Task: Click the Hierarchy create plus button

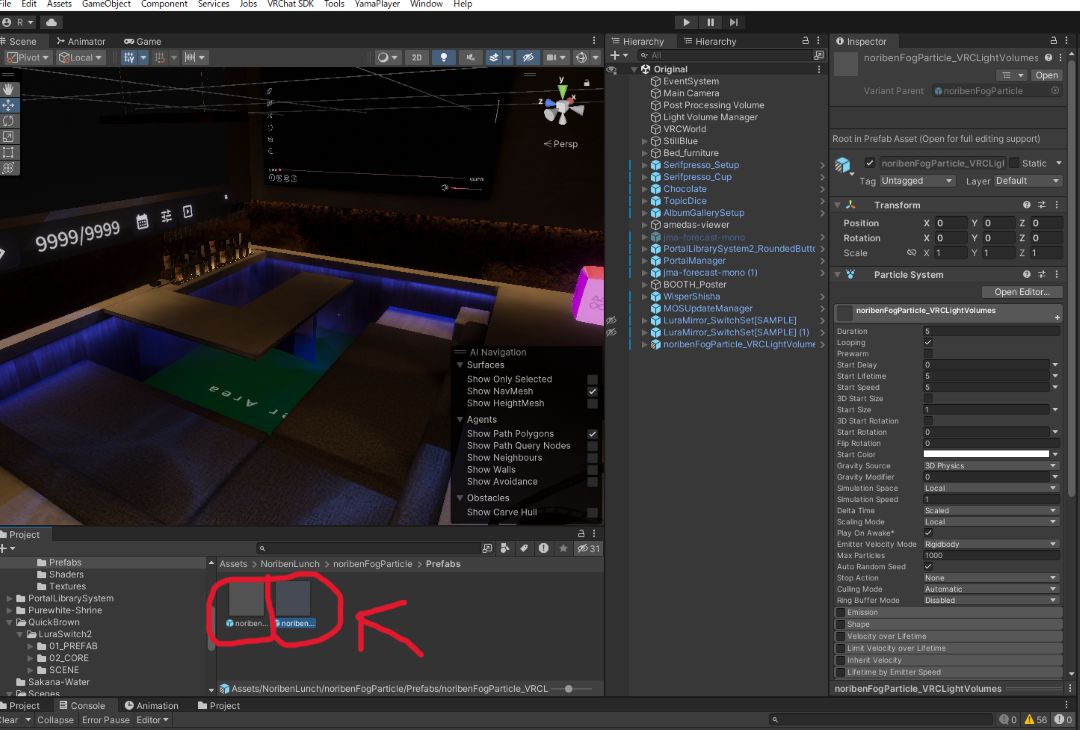Action: coord(615,55)
